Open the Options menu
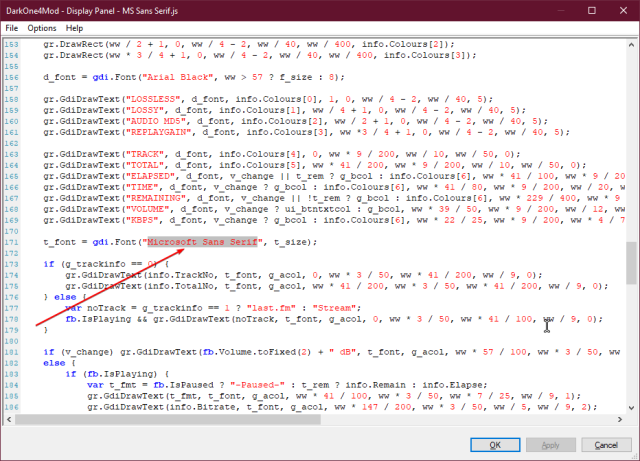 point(42,28)
